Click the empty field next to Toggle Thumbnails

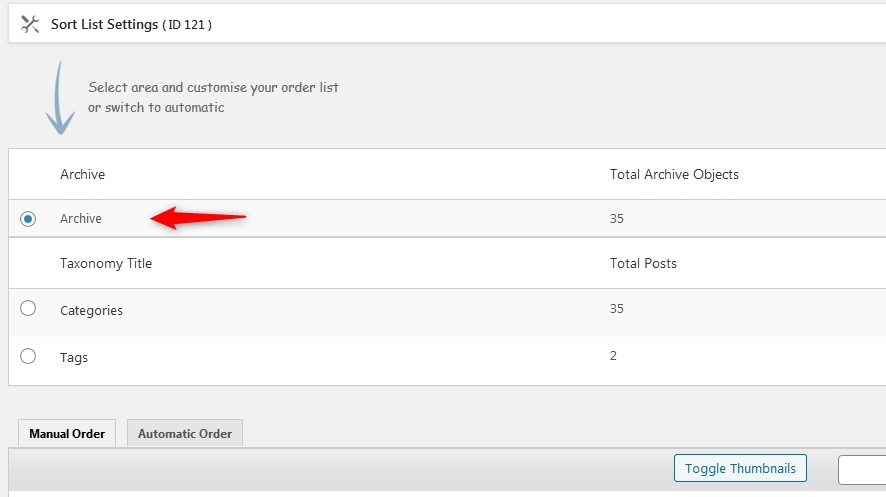[x=862, y=469]
